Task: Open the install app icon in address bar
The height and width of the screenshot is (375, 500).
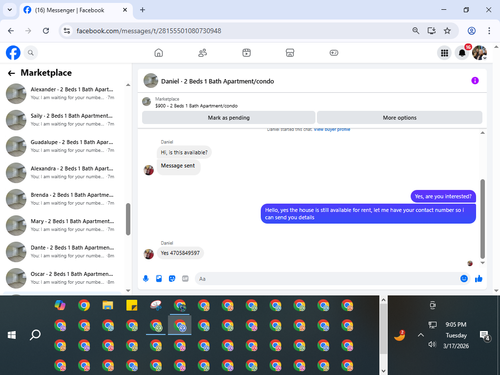Action: [x=431, y=31]
